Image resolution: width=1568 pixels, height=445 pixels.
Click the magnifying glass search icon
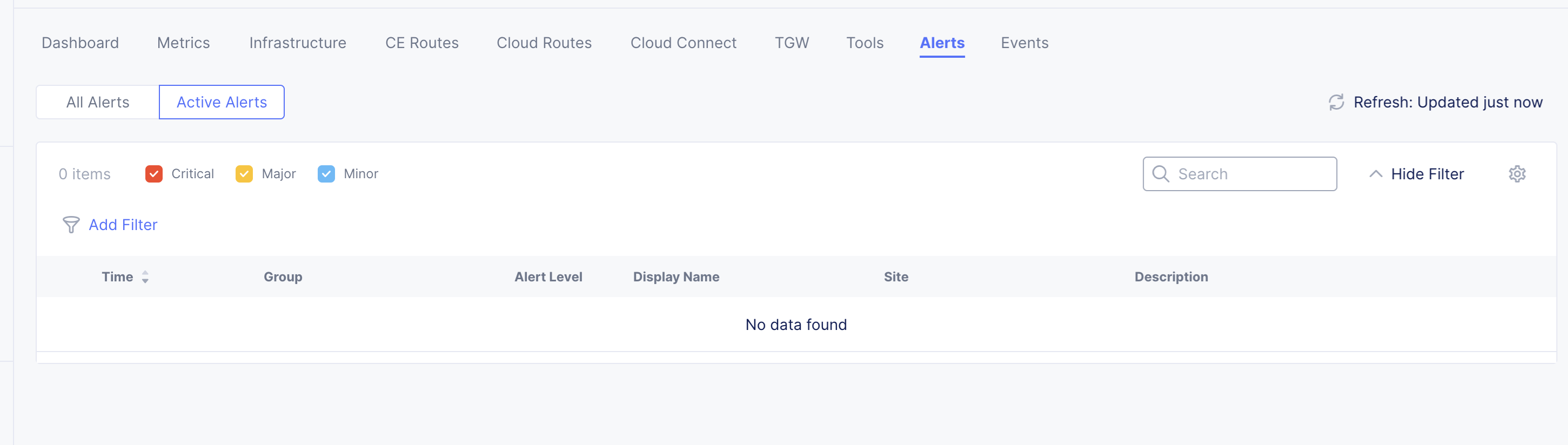(x=1160, y=174)
